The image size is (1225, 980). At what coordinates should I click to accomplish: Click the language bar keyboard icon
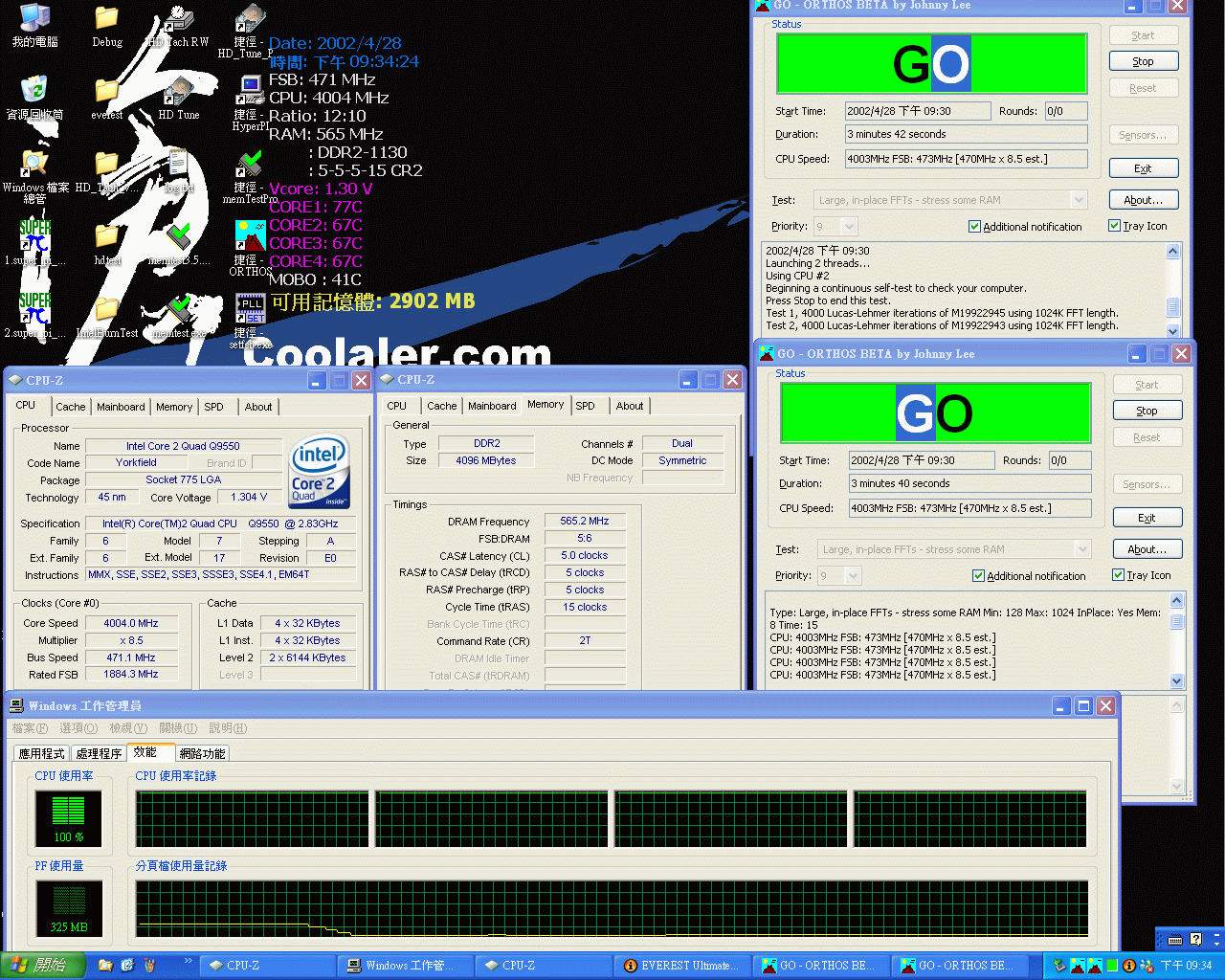pyautogui.click(x=1175, y=939)
